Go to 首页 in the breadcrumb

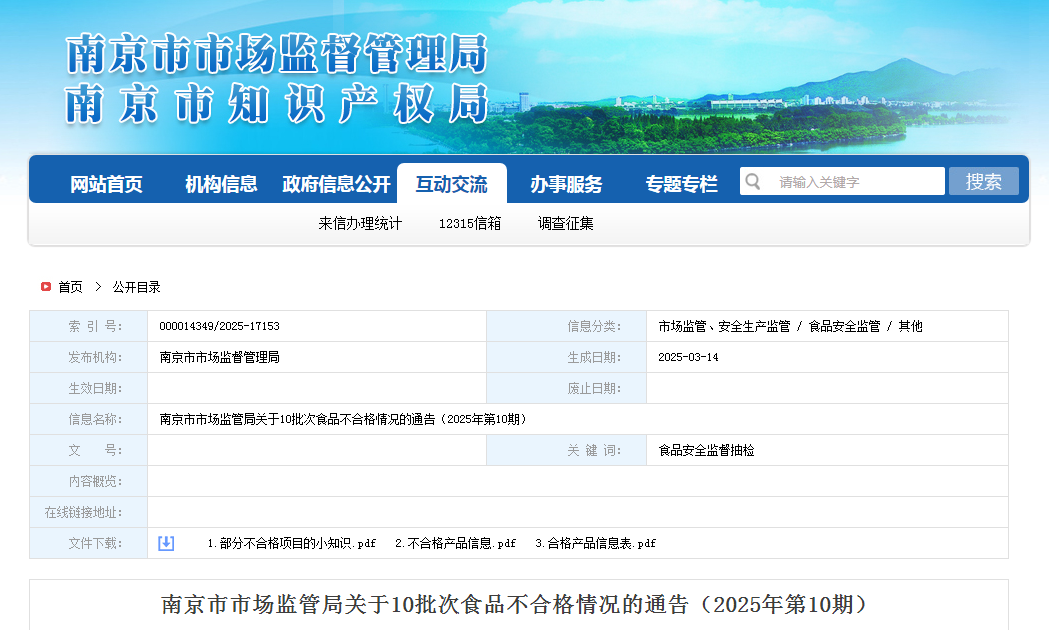pos(70,287)
